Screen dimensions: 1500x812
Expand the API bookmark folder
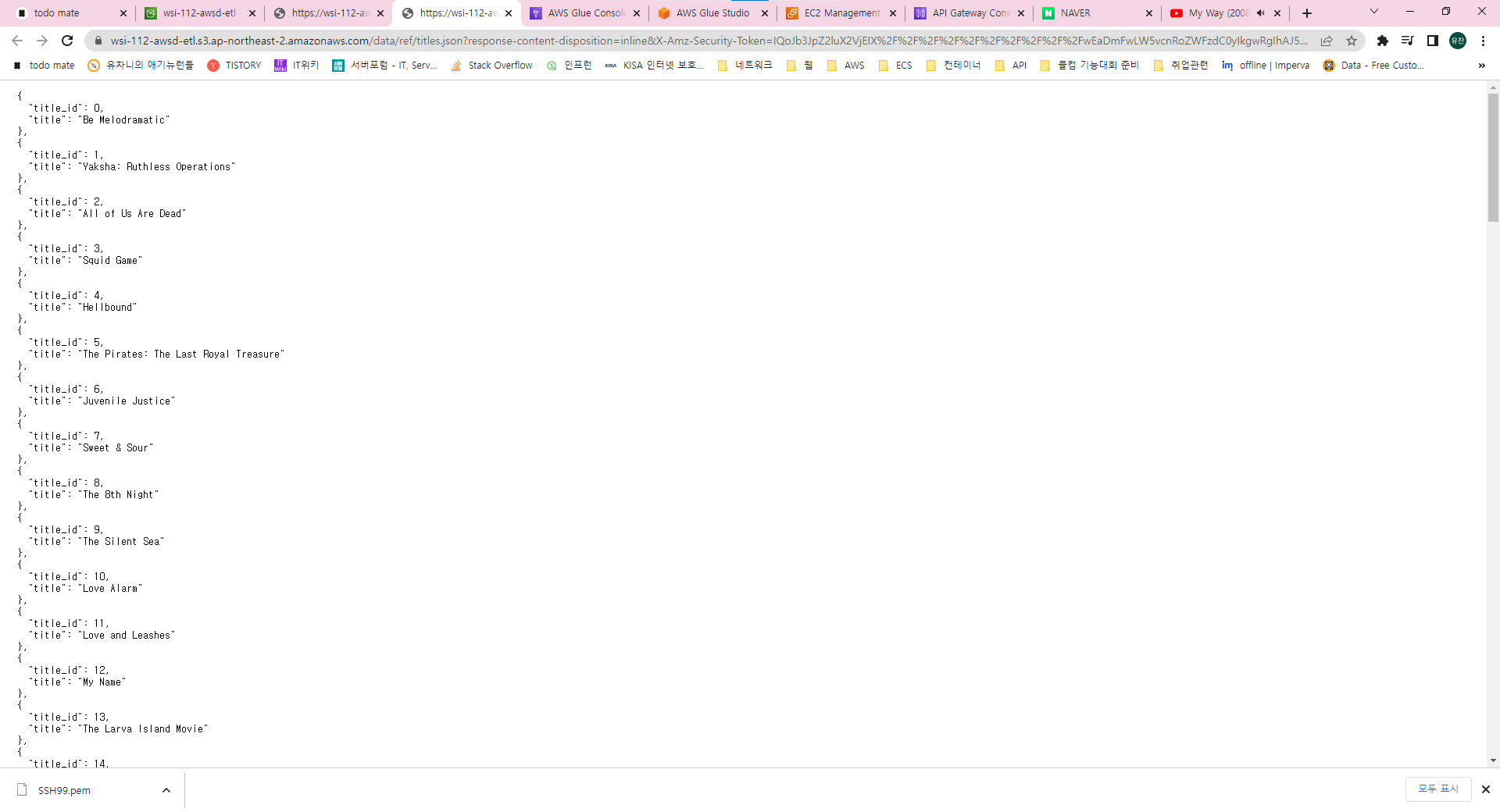point(1011,66)
